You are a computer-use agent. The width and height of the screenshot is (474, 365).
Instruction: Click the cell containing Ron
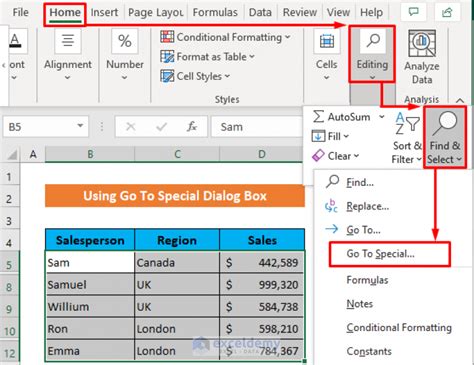[90, 329]
